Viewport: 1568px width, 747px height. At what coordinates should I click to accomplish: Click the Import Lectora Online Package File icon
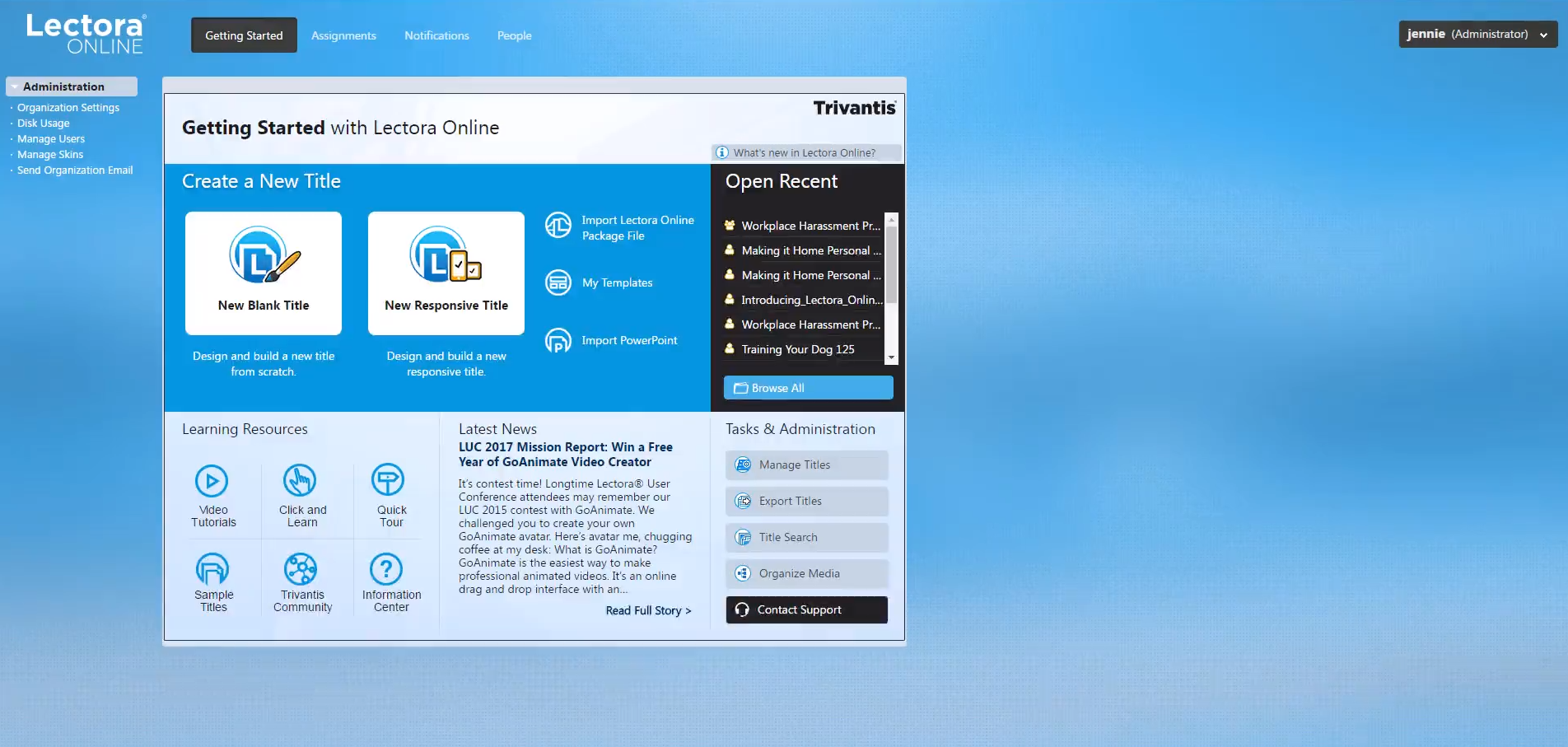[558, 225]
